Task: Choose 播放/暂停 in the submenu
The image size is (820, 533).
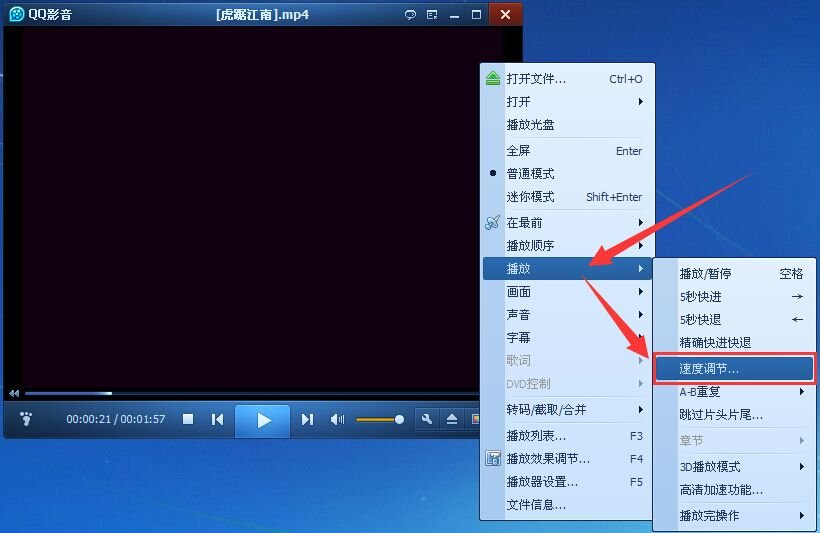Action: click(x=734, y=274)
